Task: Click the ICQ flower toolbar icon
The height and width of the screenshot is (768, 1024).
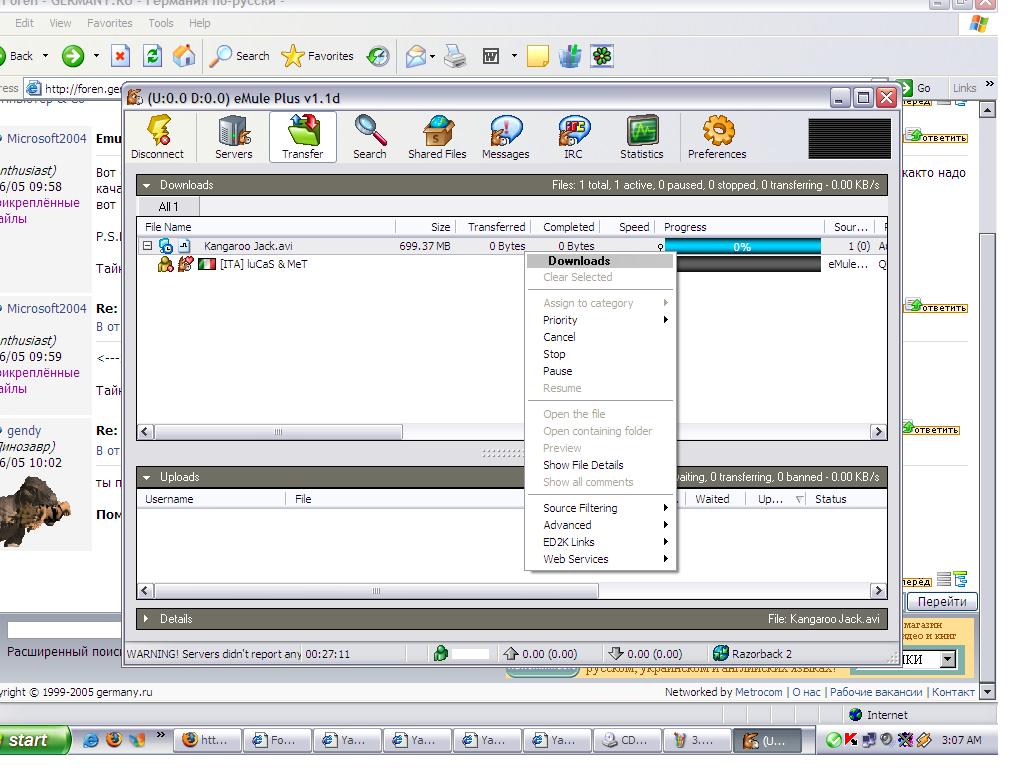Action: [601, 56]
